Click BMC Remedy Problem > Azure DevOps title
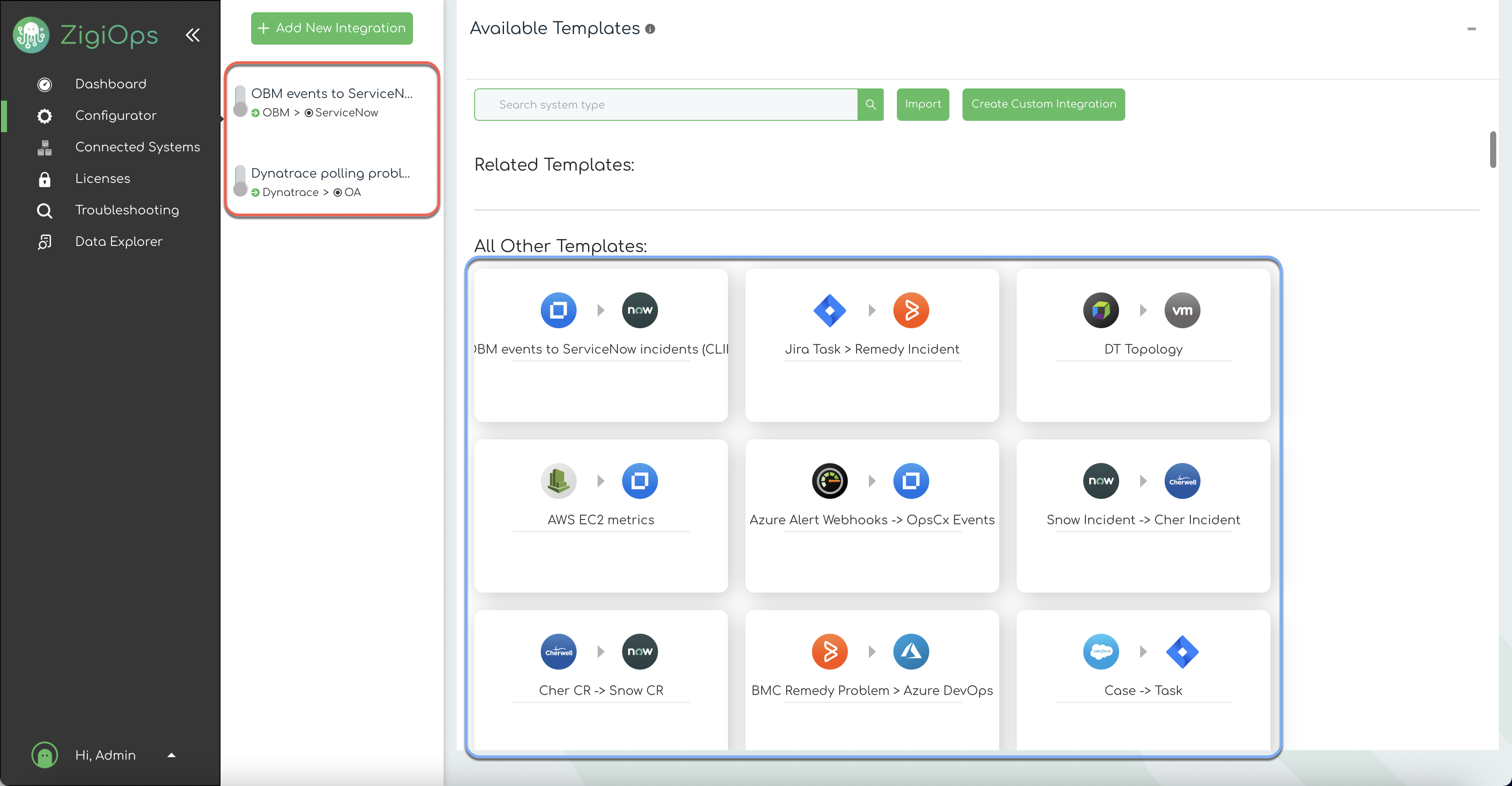This screenshot has height=786, width=1512. pyautogui.click(x=872, y=690)
